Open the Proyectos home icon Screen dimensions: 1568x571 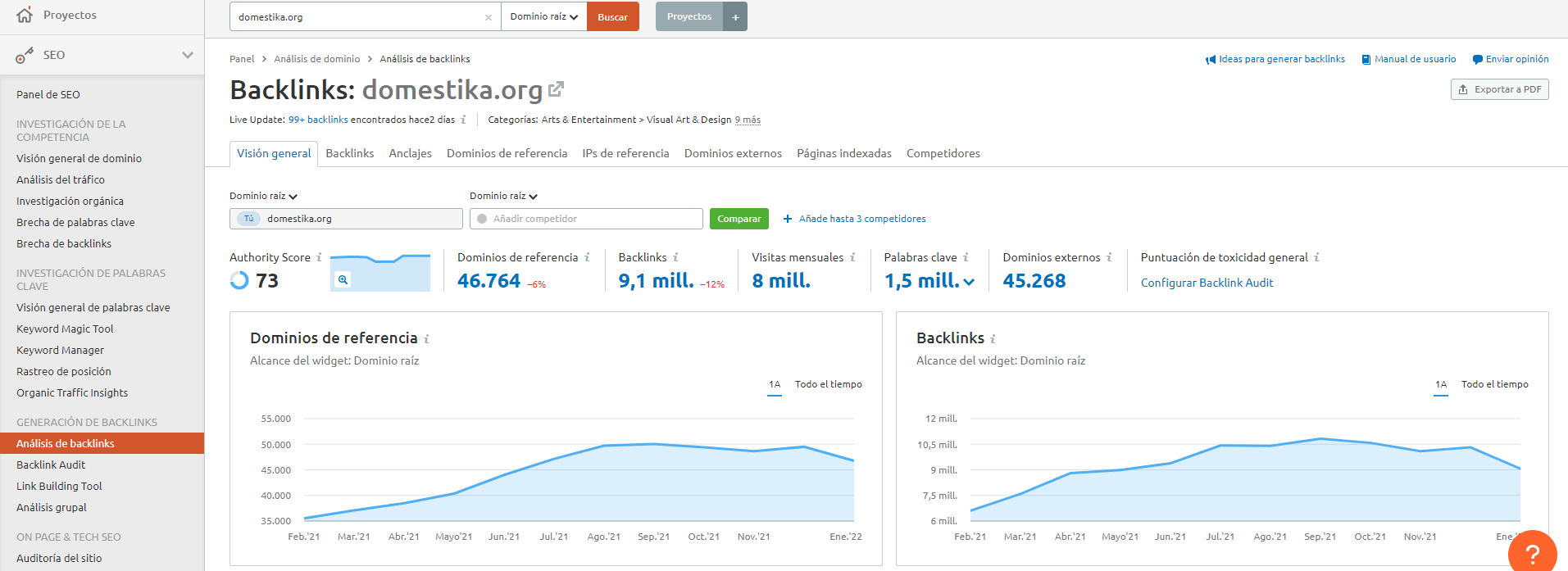[25, 15]
